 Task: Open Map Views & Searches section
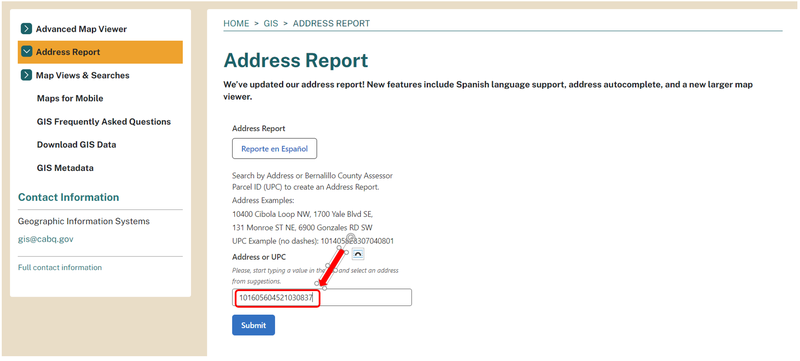(x=83, y=75)
